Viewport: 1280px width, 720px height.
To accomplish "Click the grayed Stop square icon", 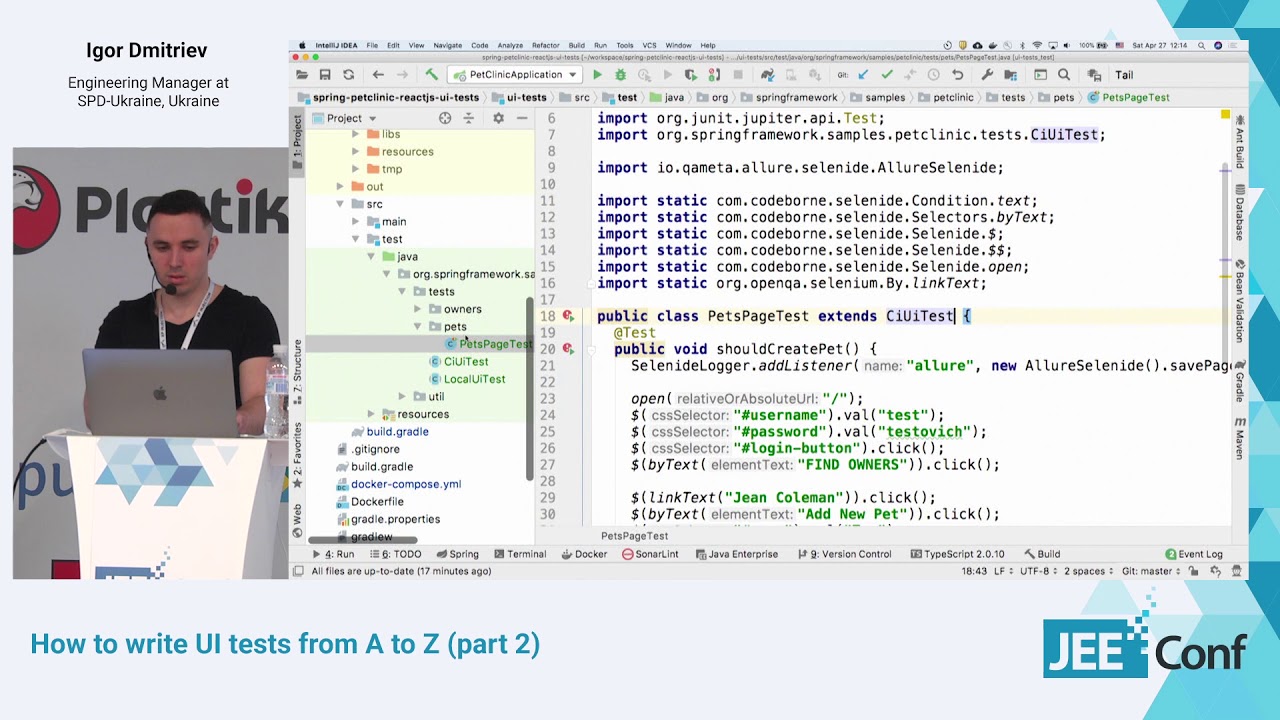I will (738, 75).
